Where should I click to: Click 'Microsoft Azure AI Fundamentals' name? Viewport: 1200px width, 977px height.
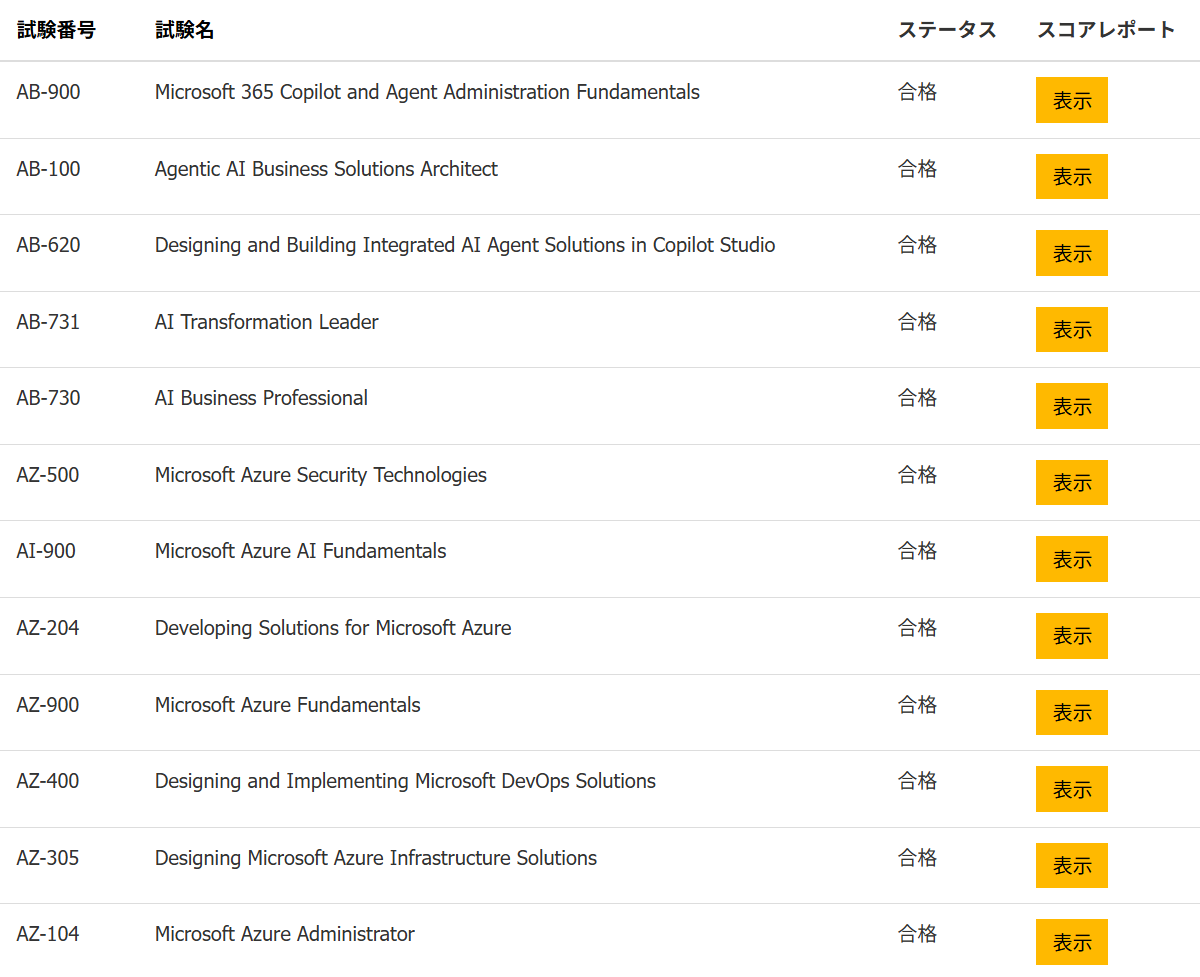pos(301,551)
